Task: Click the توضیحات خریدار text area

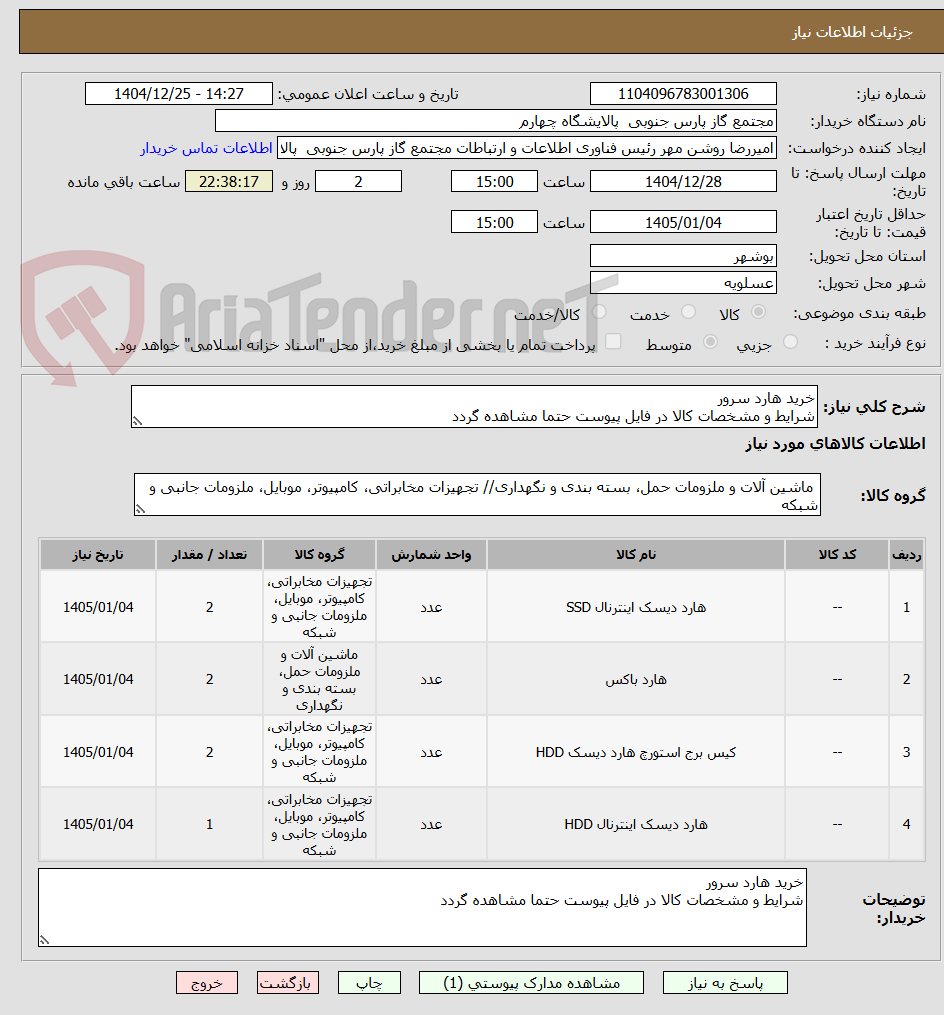Action: (422, 908)
